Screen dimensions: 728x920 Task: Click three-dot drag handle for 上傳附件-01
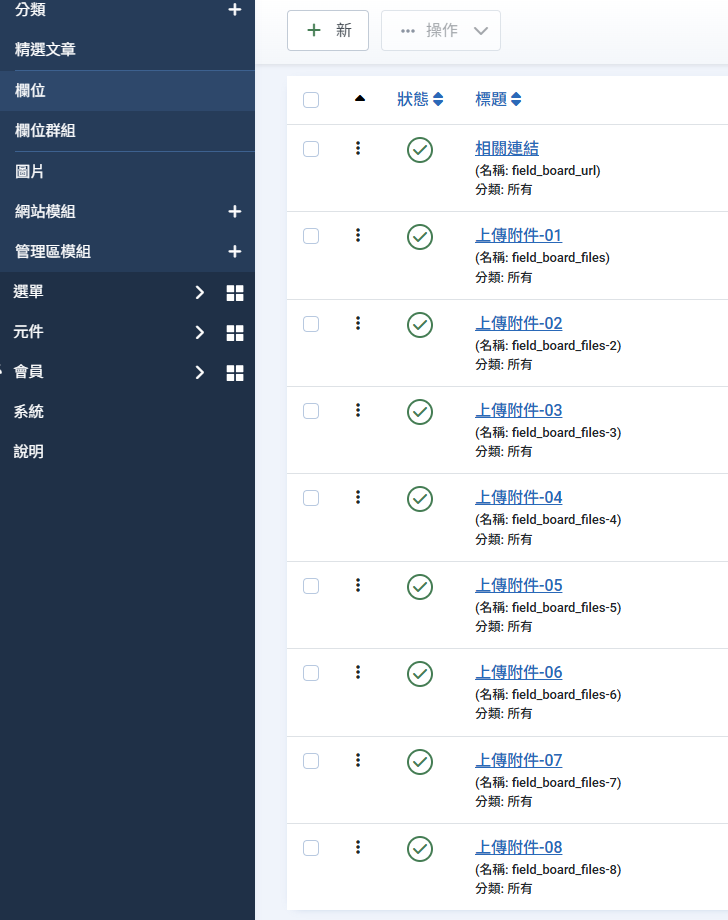(x=358, y=236)
